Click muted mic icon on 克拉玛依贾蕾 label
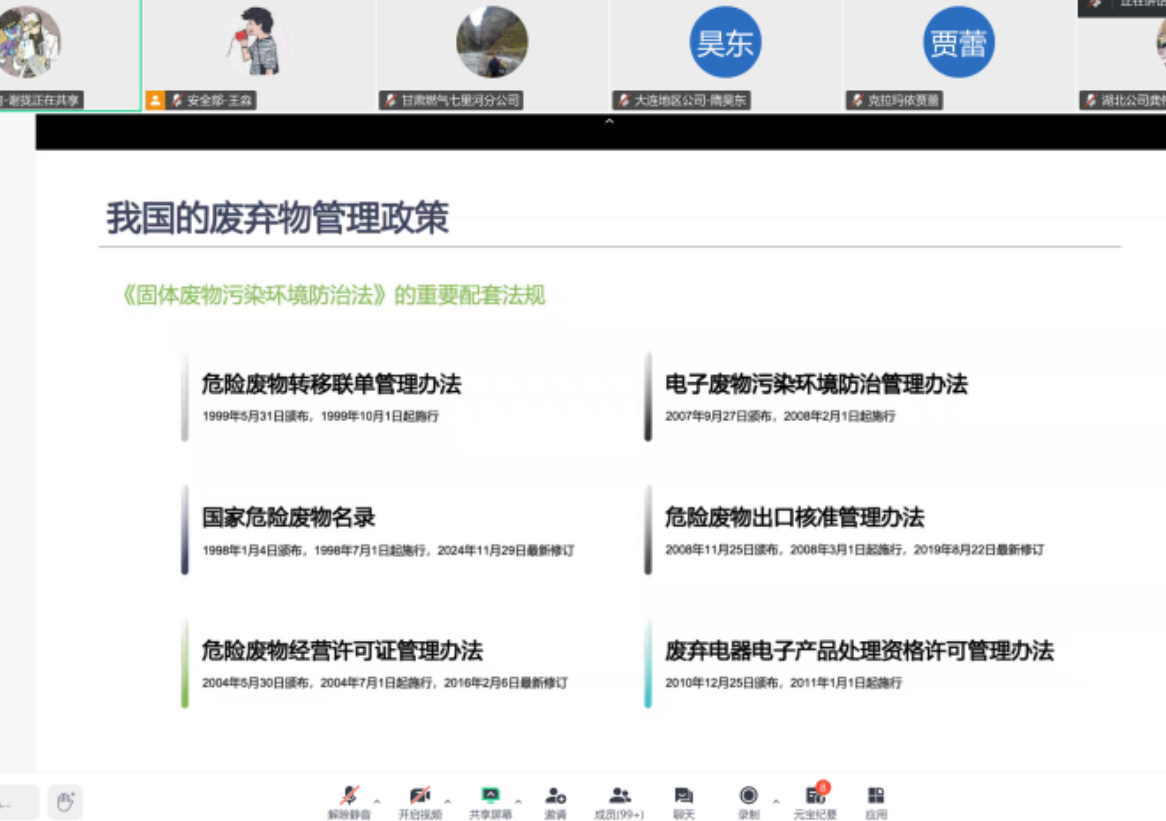Image resolution: width=1166 pixels, height=821 pixels. pos(857,100)
